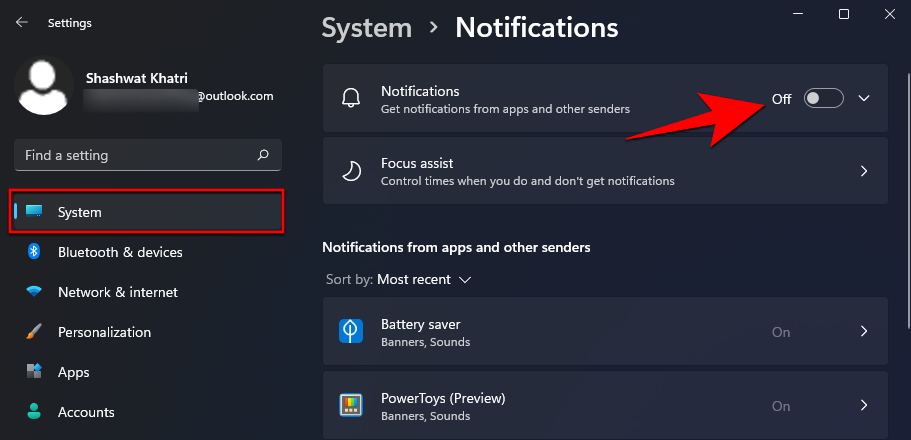Expand the Notifications settings chevron
911x440 pixels.
coord(865,98)
